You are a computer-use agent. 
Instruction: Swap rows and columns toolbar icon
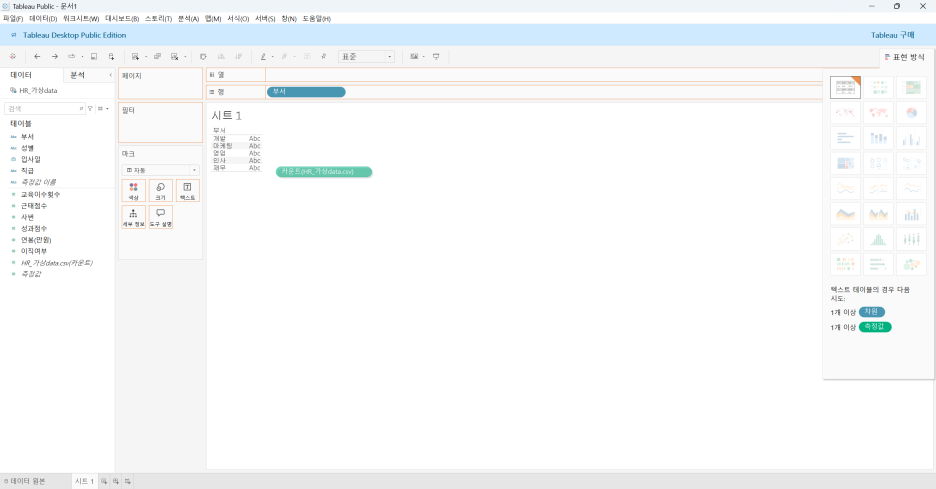point(203,56)
